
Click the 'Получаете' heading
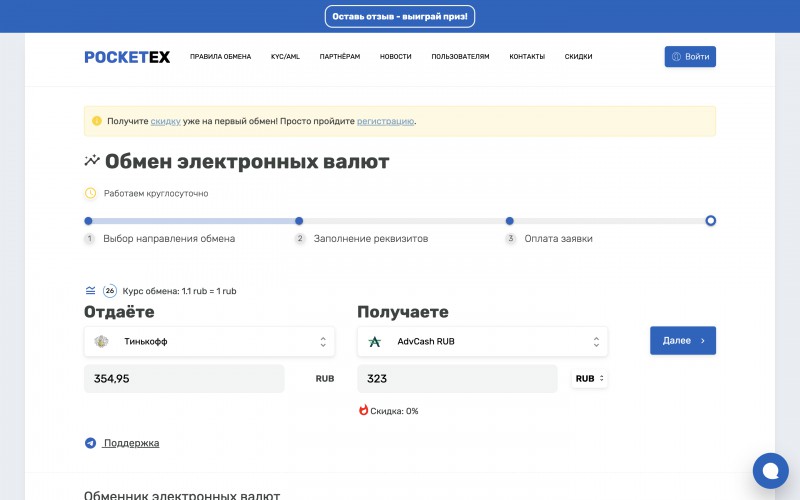coord(403,312)
